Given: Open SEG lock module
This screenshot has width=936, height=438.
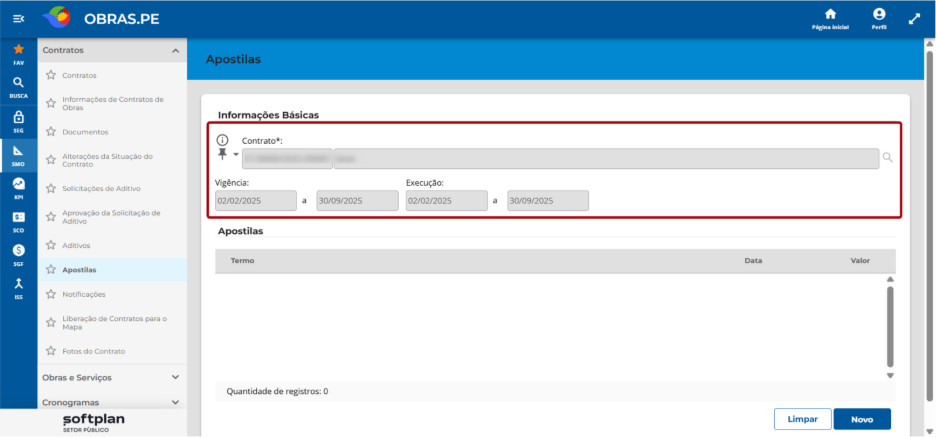Looking at the screenshot, I should coord(19,121).
